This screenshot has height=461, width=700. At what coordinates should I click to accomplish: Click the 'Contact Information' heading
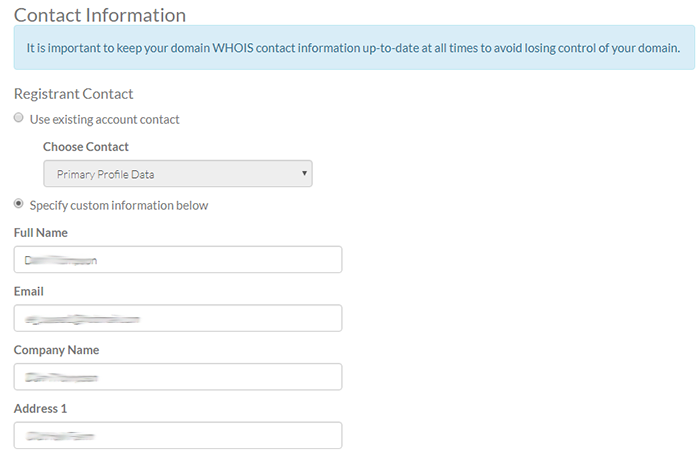(x=100, y=15)
